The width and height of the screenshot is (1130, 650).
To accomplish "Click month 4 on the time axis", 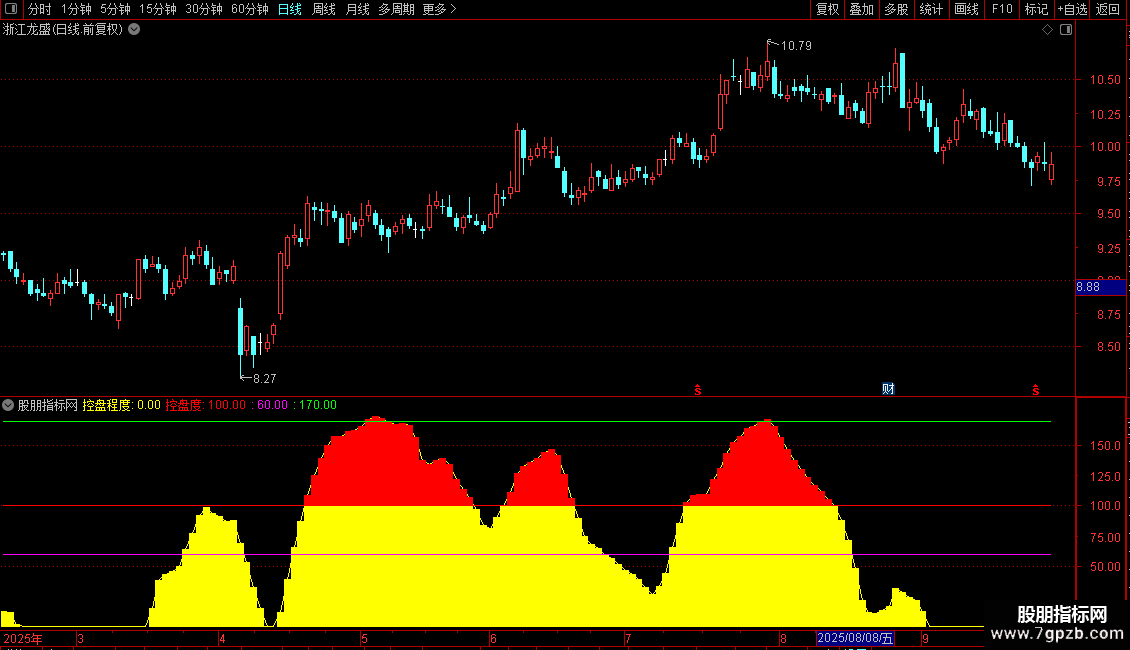I will 222,638.
